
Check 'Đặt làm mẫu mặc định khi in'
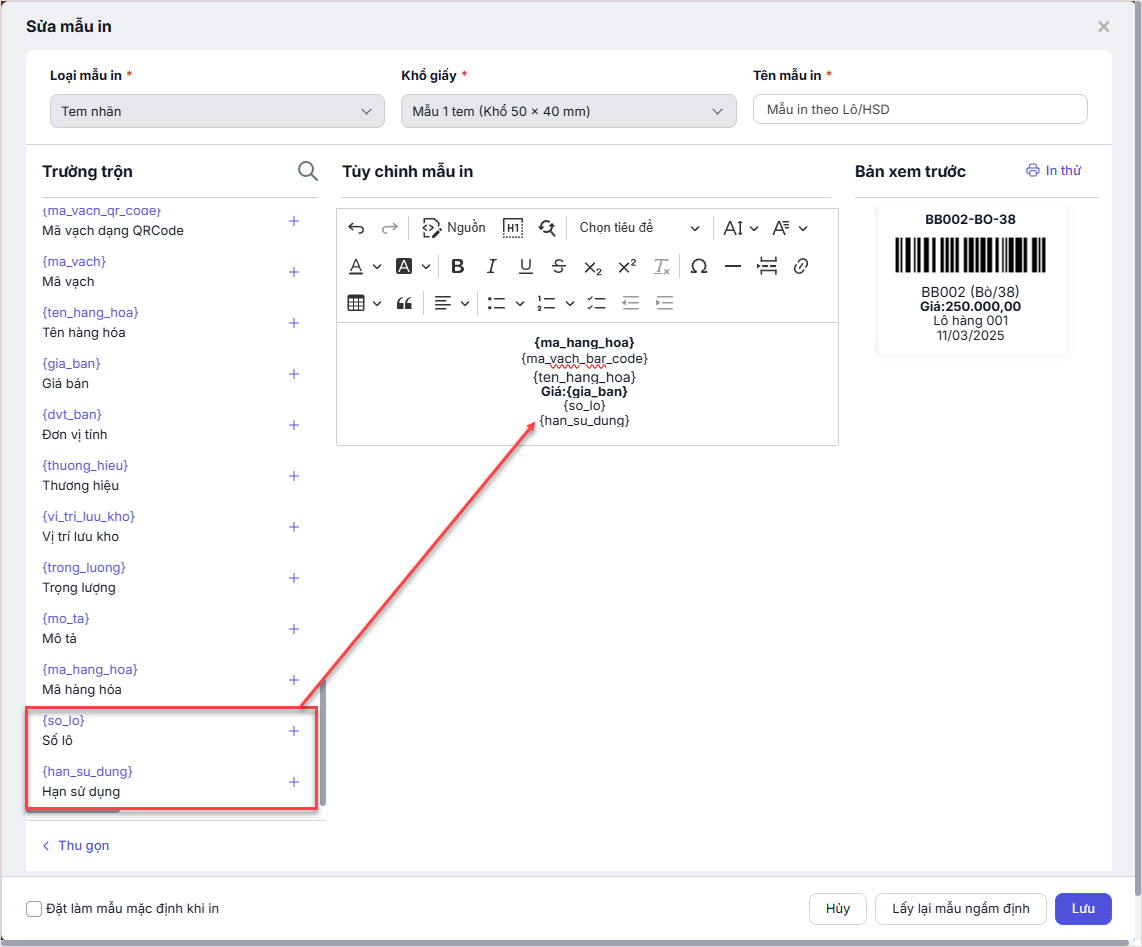(x=34, y=909)
